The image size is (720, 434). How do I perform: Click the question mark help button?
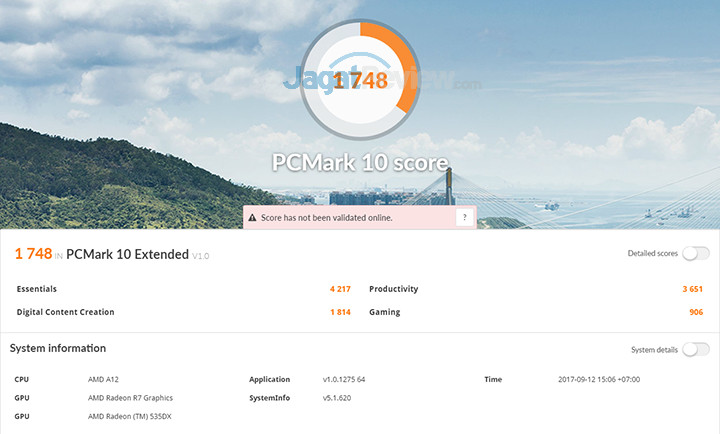click(x=464, y=217)
